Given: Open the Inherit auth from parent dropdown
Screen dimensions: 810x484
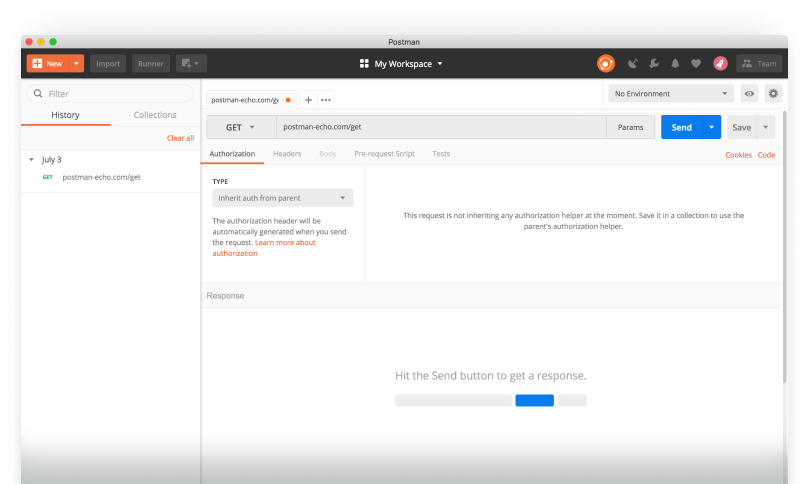Looking at the screenshot, I should 283,198.
